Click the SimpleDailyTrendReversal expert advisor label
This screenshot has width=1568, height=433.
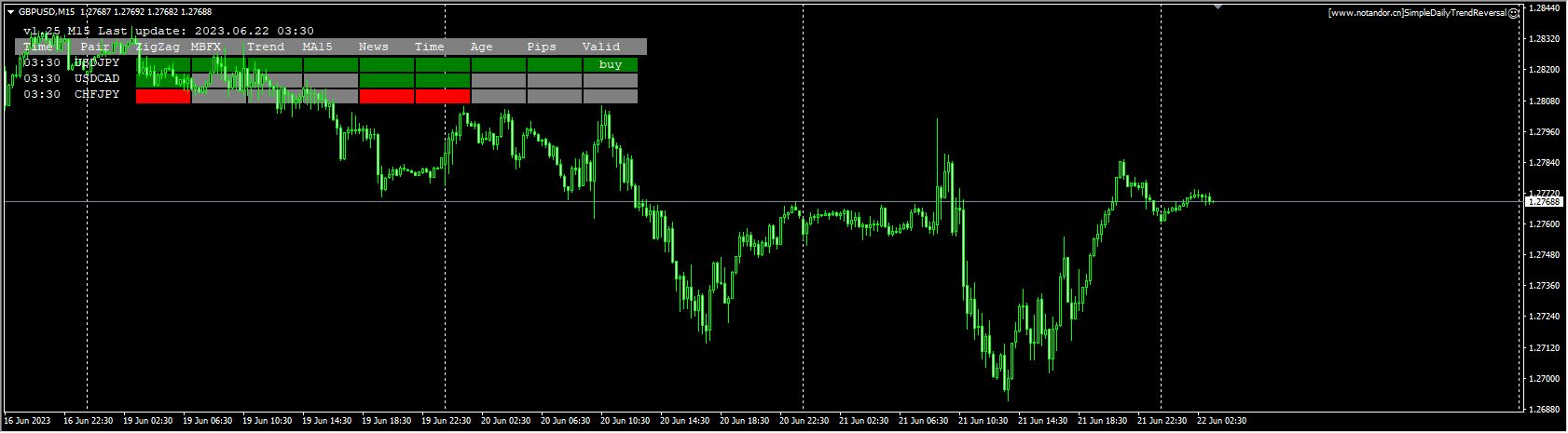click(x=1417, y=13)
